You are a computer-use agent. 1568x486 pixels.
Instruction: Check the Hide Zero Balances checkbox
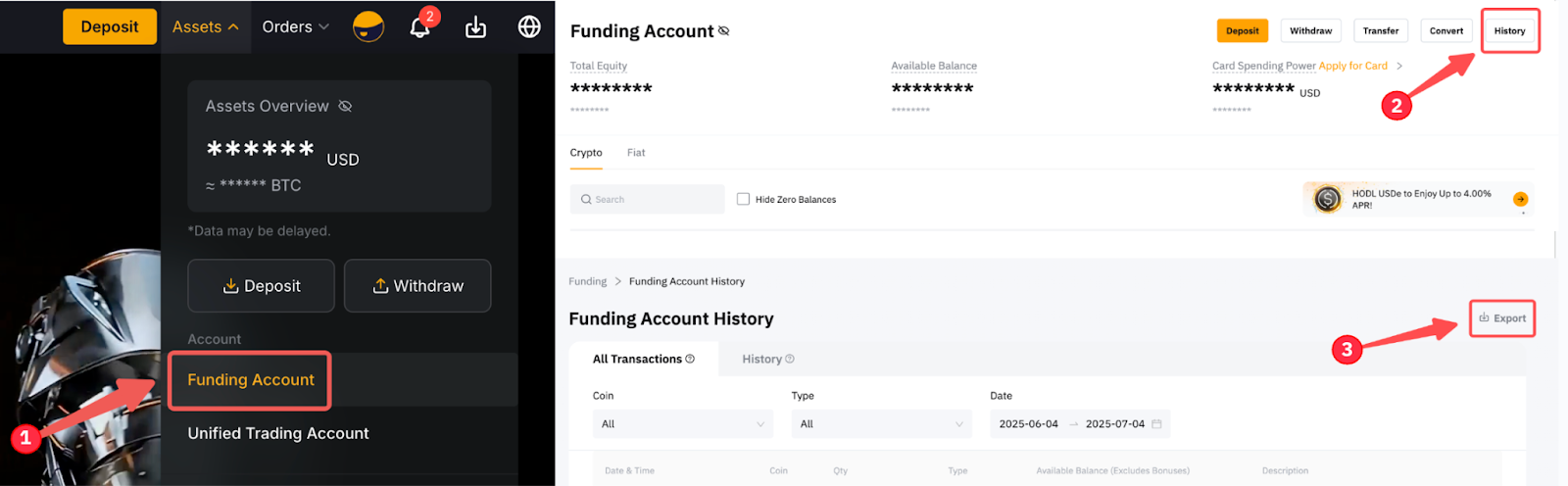pos(743,199)
